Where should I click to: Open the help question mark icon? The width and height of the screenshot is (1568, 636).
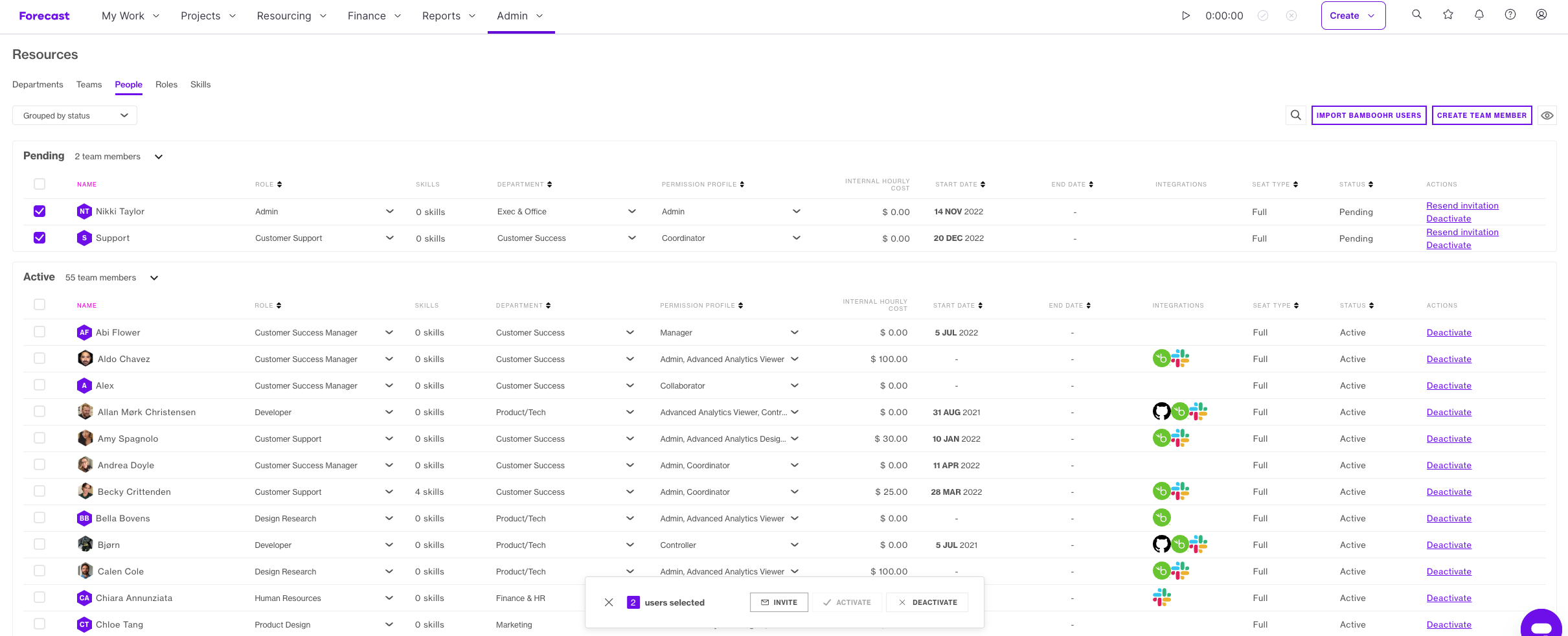click(x=1510, y=14)
